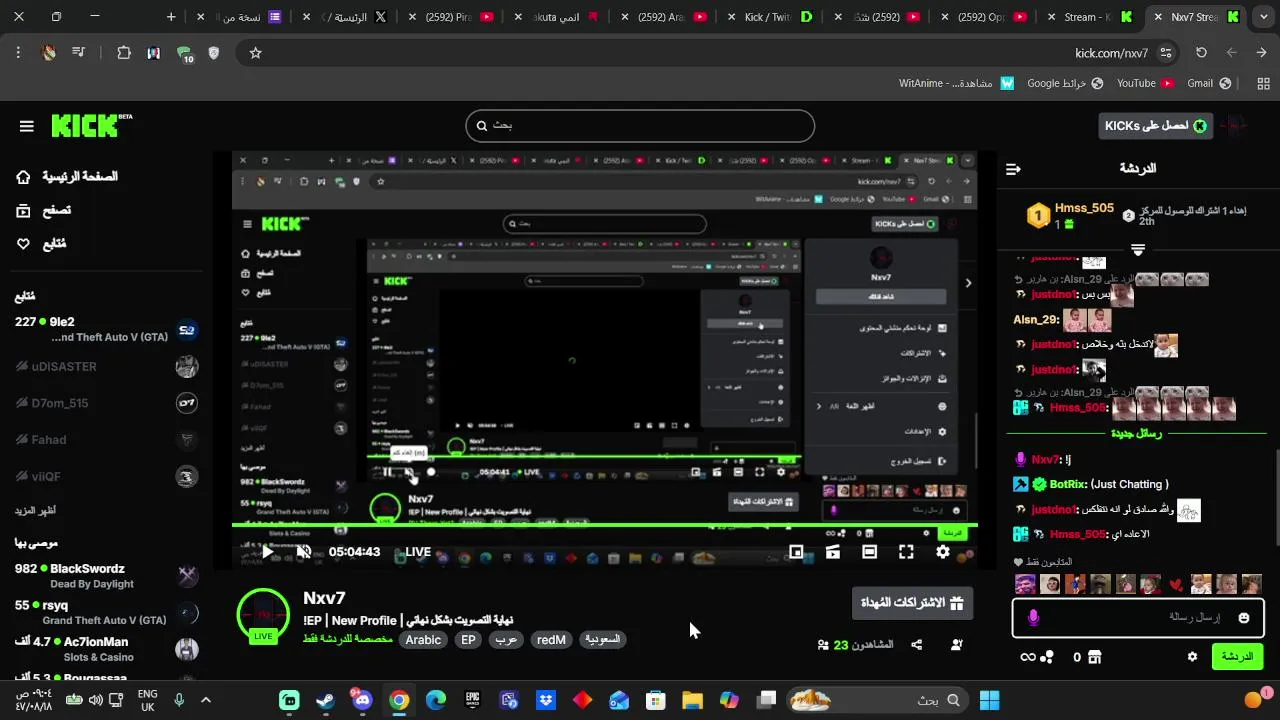Open user profile avatar in header
The height and width of the screenshot is (720, 1280).
point(1235,126)
